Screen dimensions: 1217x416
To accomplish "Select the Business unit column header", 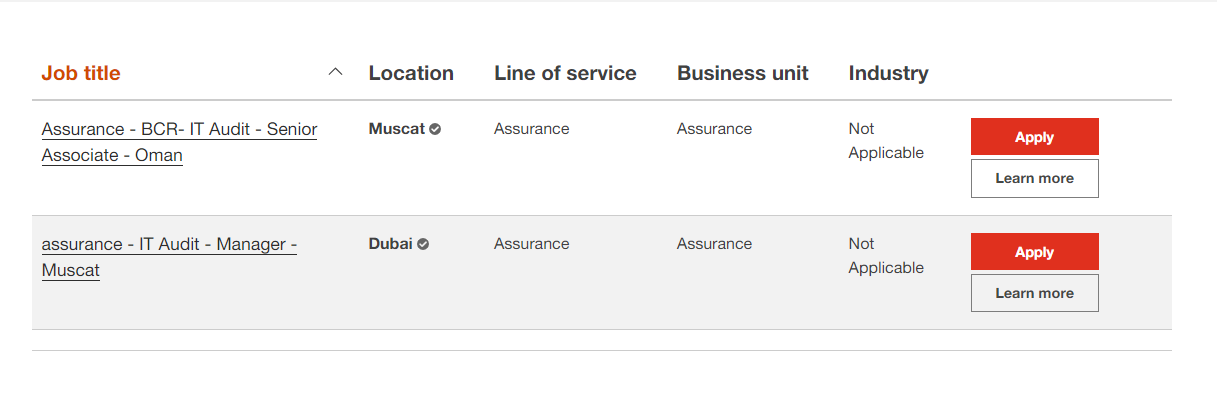I will click(x=743, y=73).
